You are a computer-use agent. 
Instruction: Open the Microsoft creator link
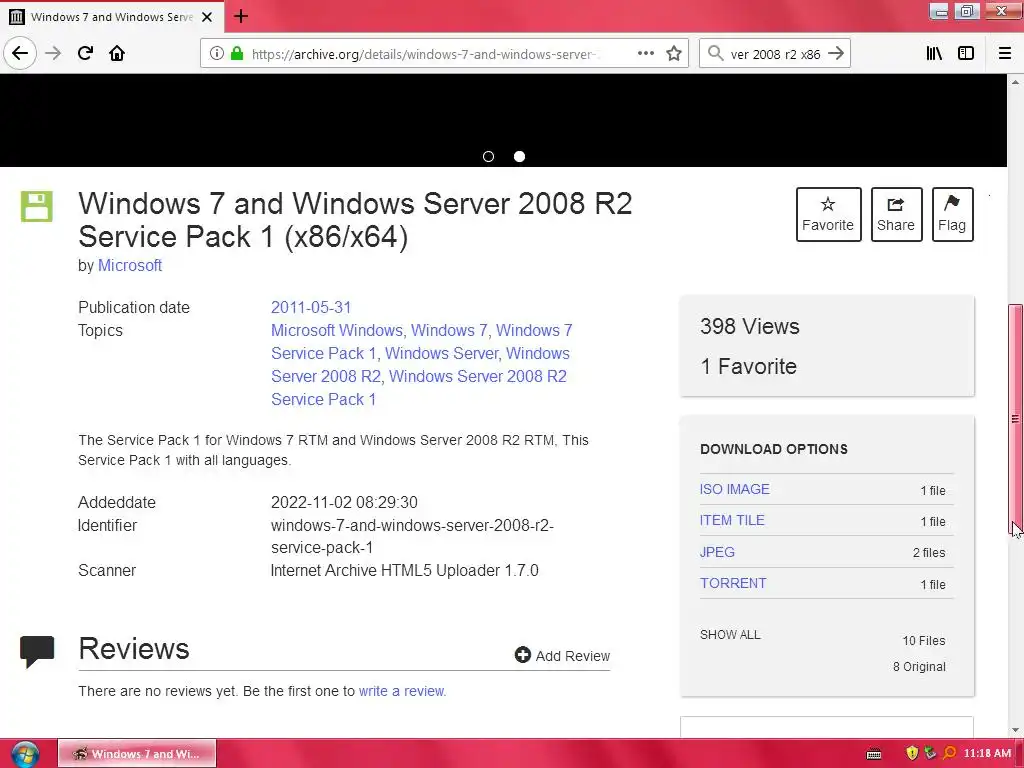pyautogui.click(x=129, y=266)
